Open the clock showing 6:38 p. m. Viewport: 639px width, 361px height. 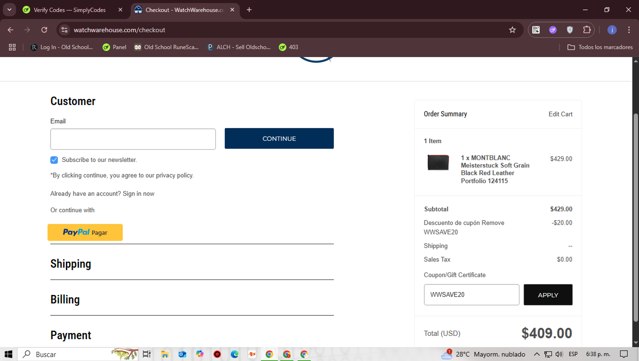tap(598, 354)
